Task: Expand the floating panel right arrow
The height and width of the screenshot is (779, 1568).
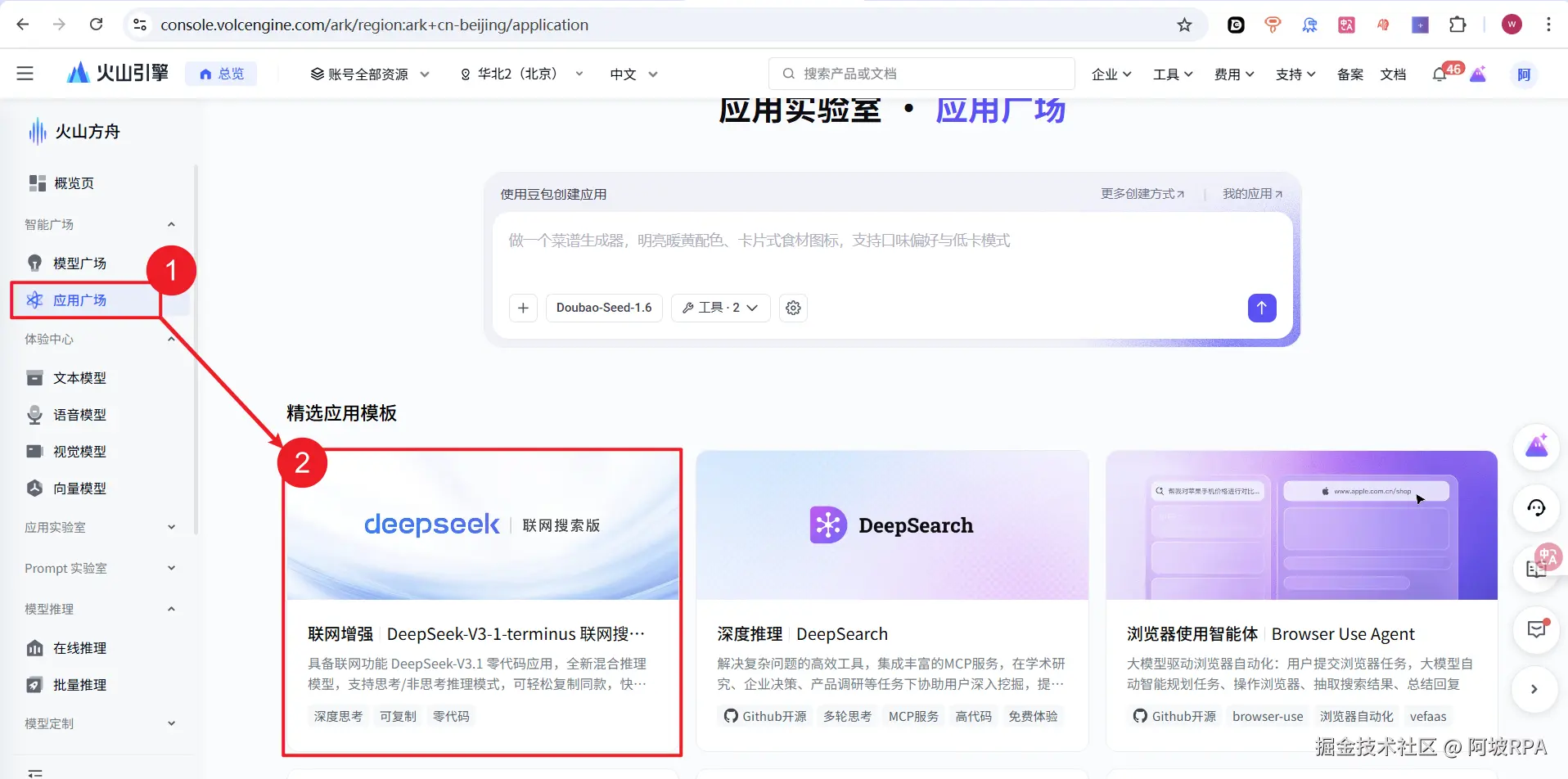Action: [x=1534, y=689]
